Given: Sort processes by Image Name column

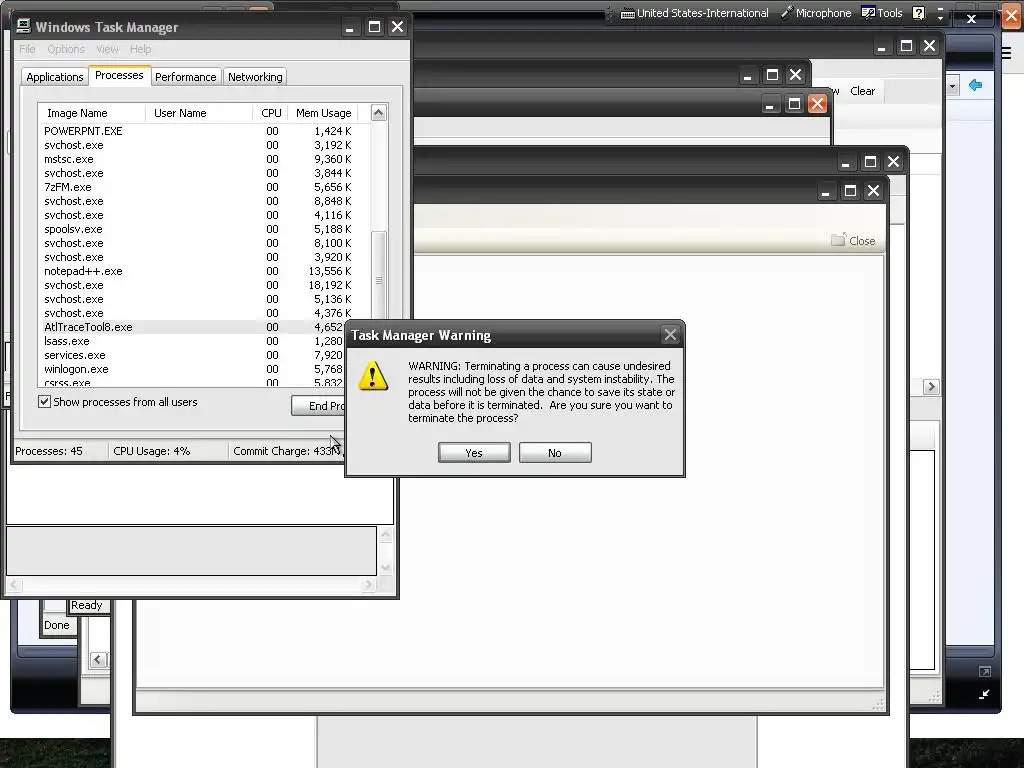Looking at the screenshot, I should pyautogui.click(x=91, y=113).
